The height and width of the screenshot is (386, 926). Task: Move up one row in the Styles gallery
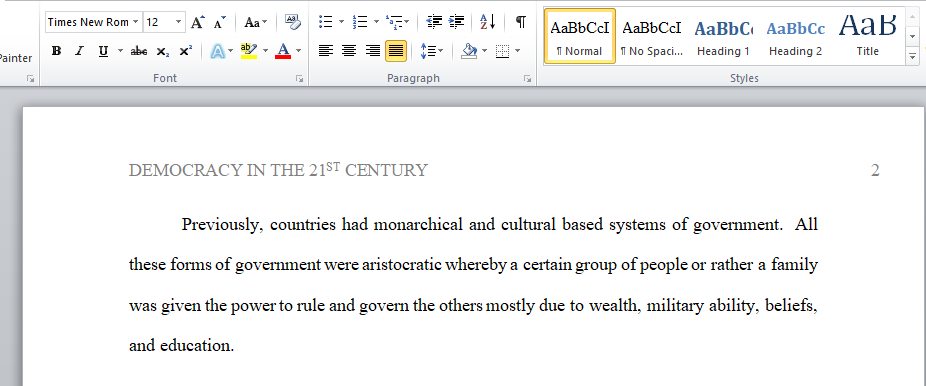point(913,18)
